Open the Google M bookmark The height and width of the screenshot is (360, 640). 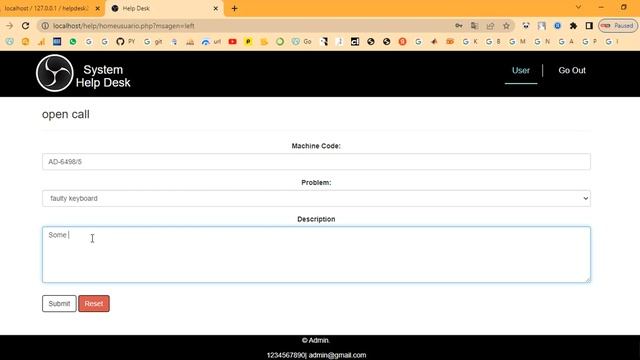(517, 42)
